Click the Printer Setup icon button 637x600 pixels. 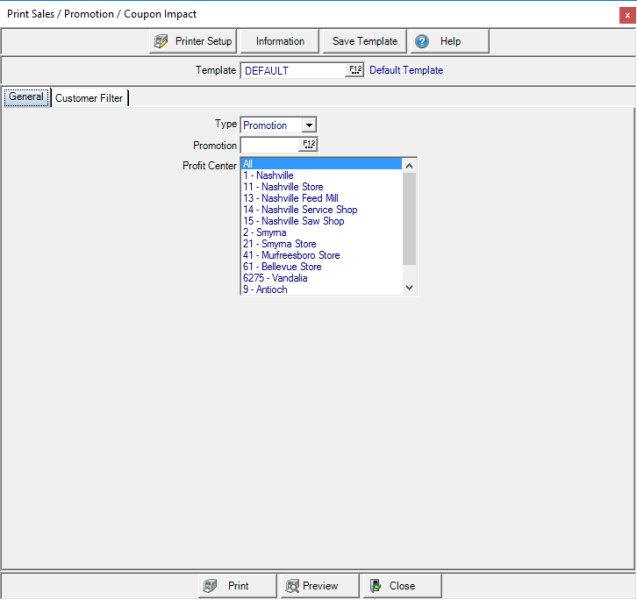(x=162, y=42)
